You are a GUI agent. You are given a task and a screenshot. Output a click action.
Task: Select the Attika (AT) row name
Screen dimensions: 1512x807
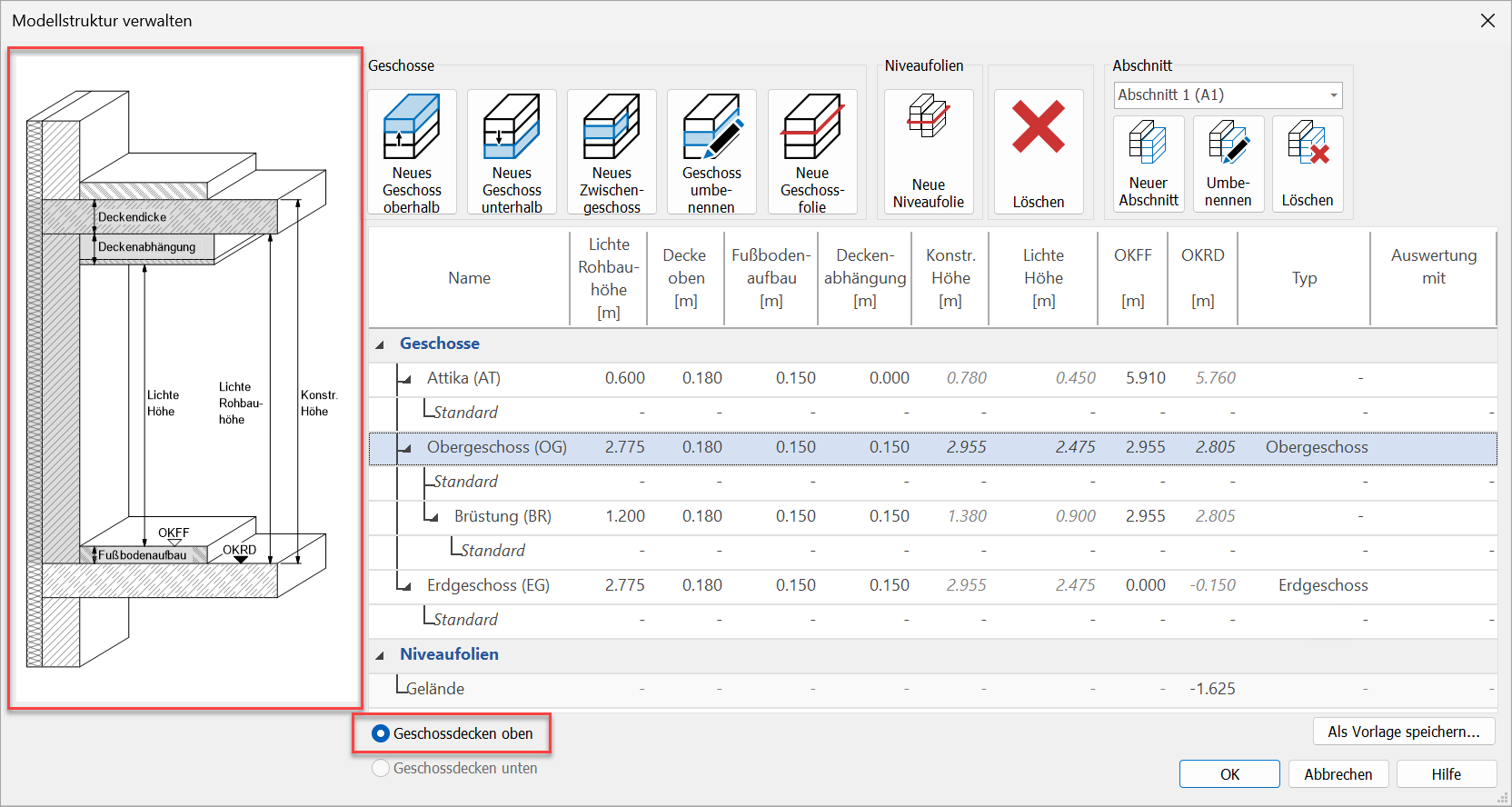click(463, 378)
